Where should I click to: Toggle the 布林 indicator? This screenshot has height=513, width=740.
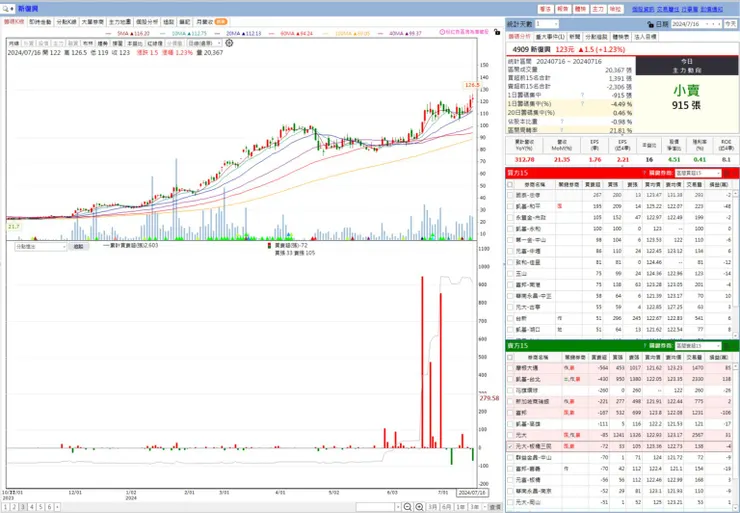[88, 43]
